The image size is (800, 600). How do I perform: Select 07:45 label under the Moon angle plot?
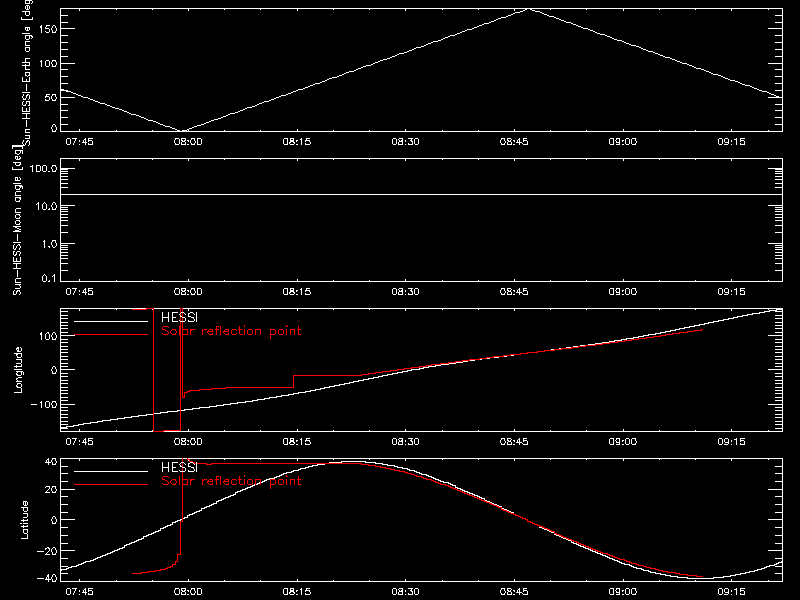coord(79,292)
